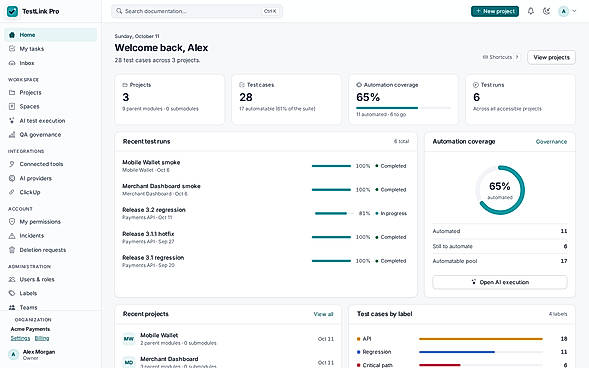589x368 pixels.
Task: Select Connected tools icon in sidebar
Action: (12, 164)
